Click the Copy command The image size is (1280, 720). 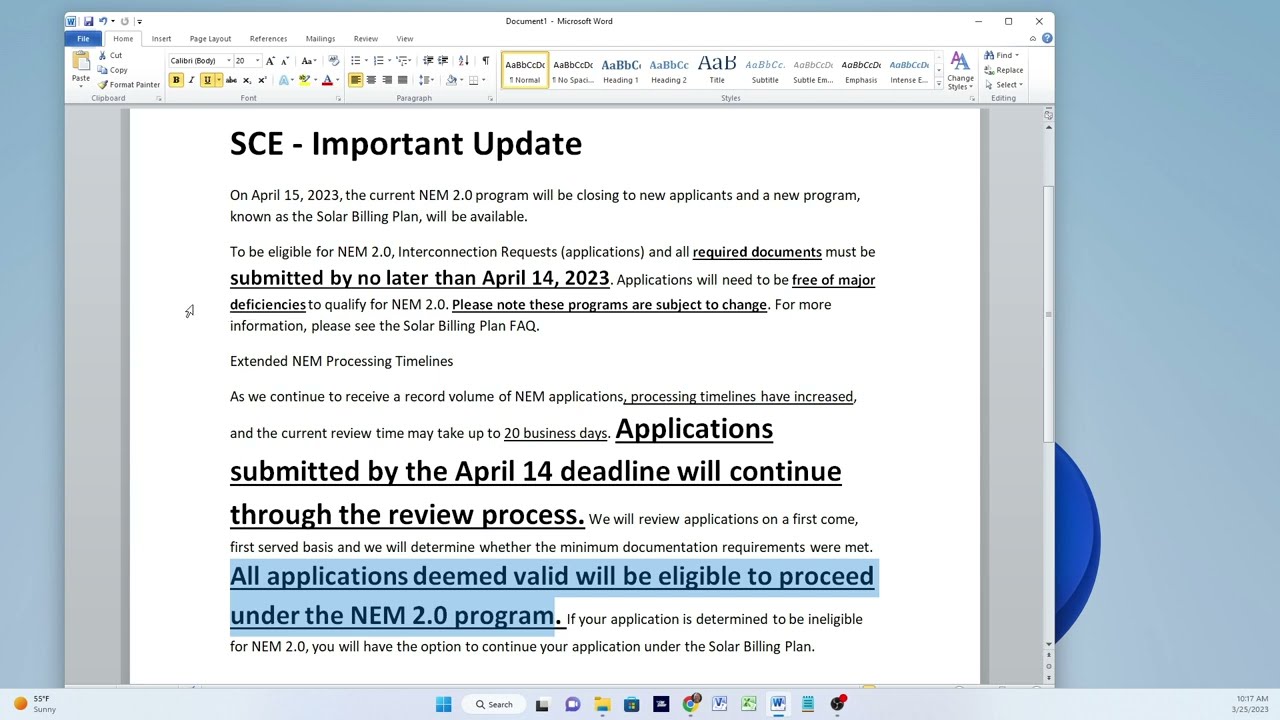(112, 70)
